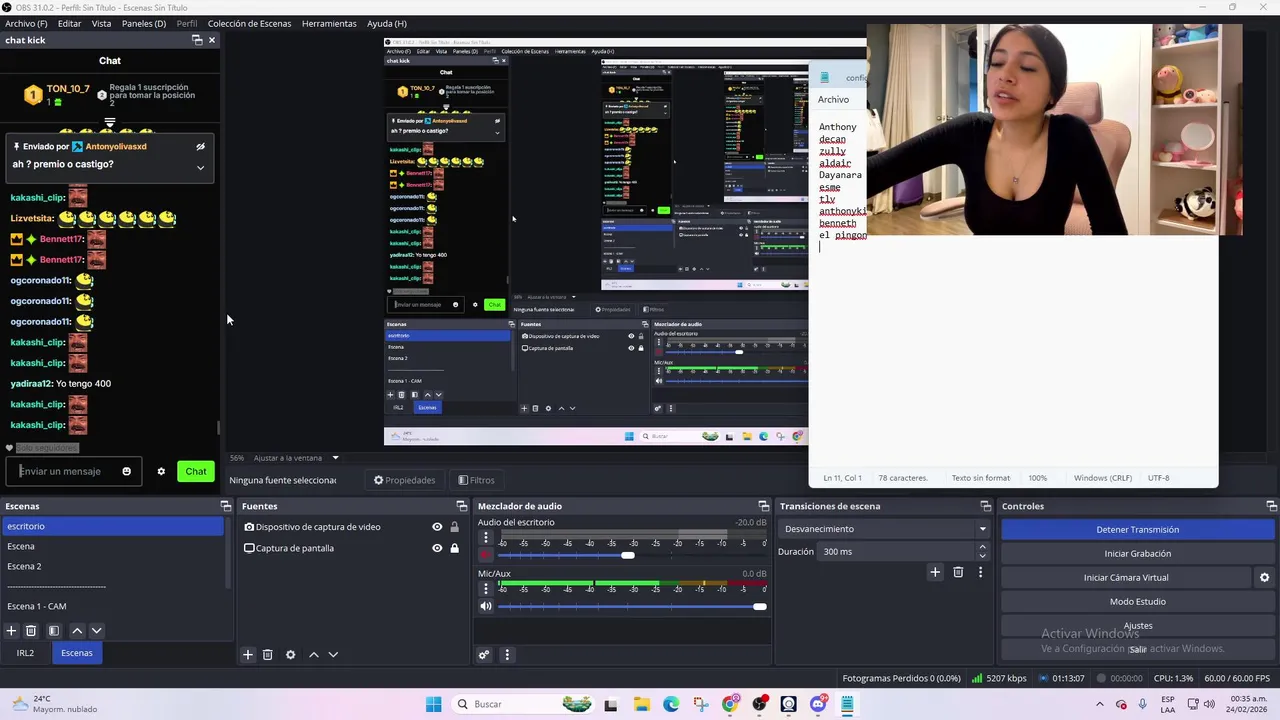Screen dimensions: 1280x720
Task: Click Detener Transmisión button
Action: [1137, 530]
